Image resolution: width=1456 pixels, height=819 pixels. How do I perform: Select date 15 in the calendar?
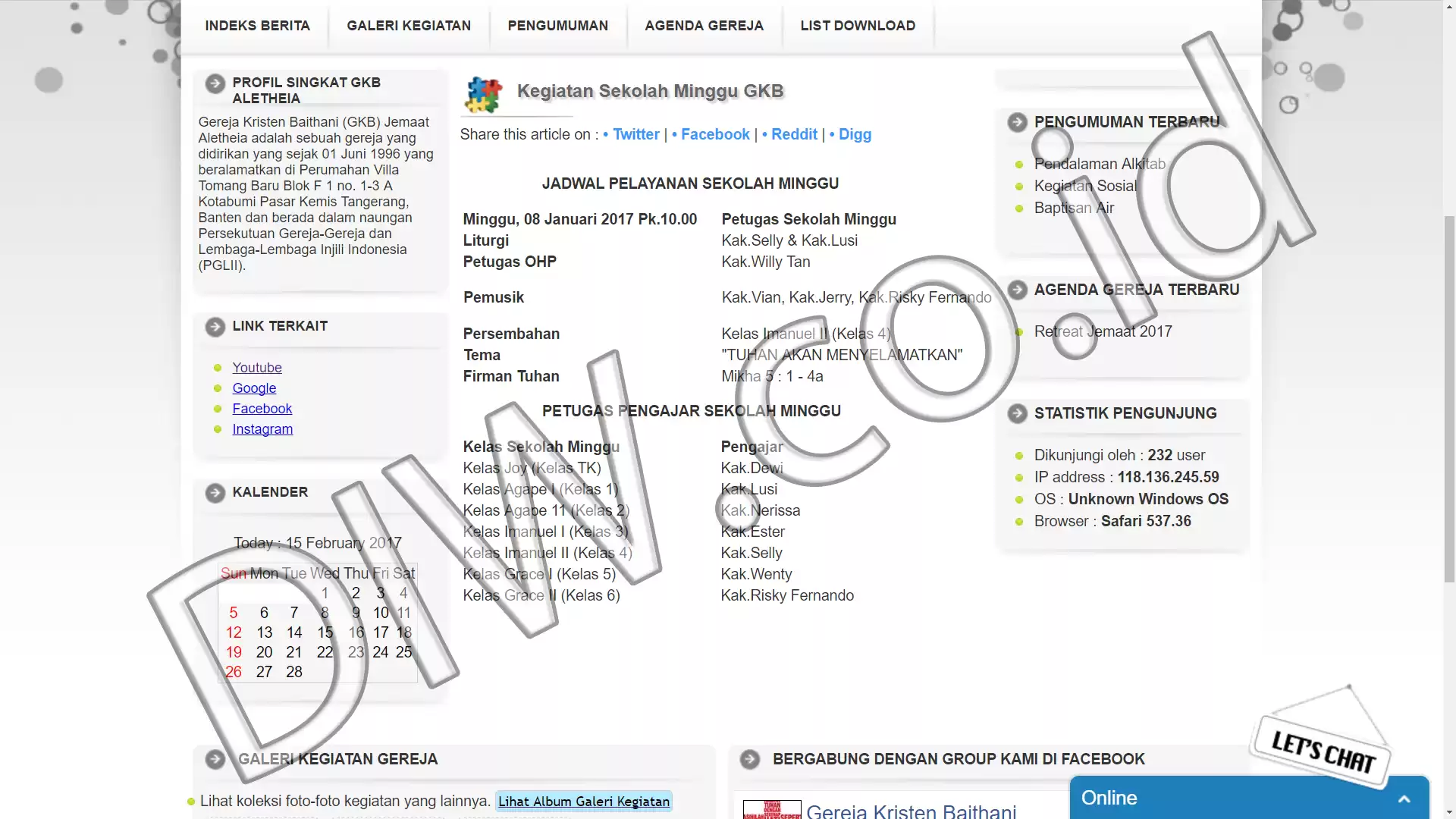[325, 632]
